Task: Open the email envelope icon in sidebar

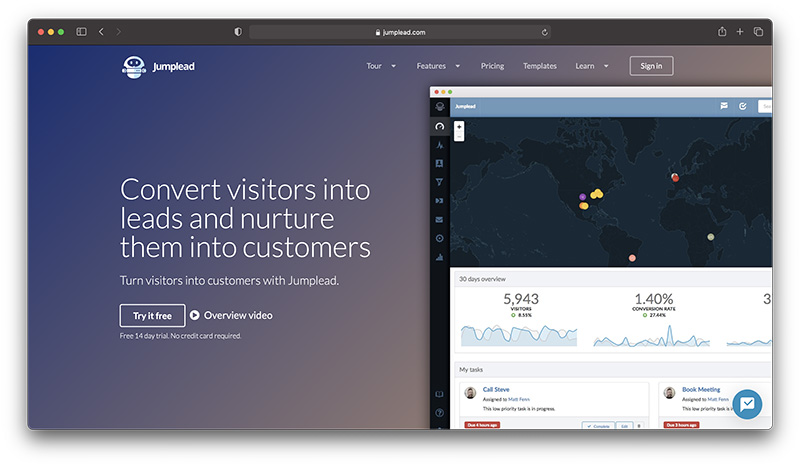Action: (x=439, y=219)
